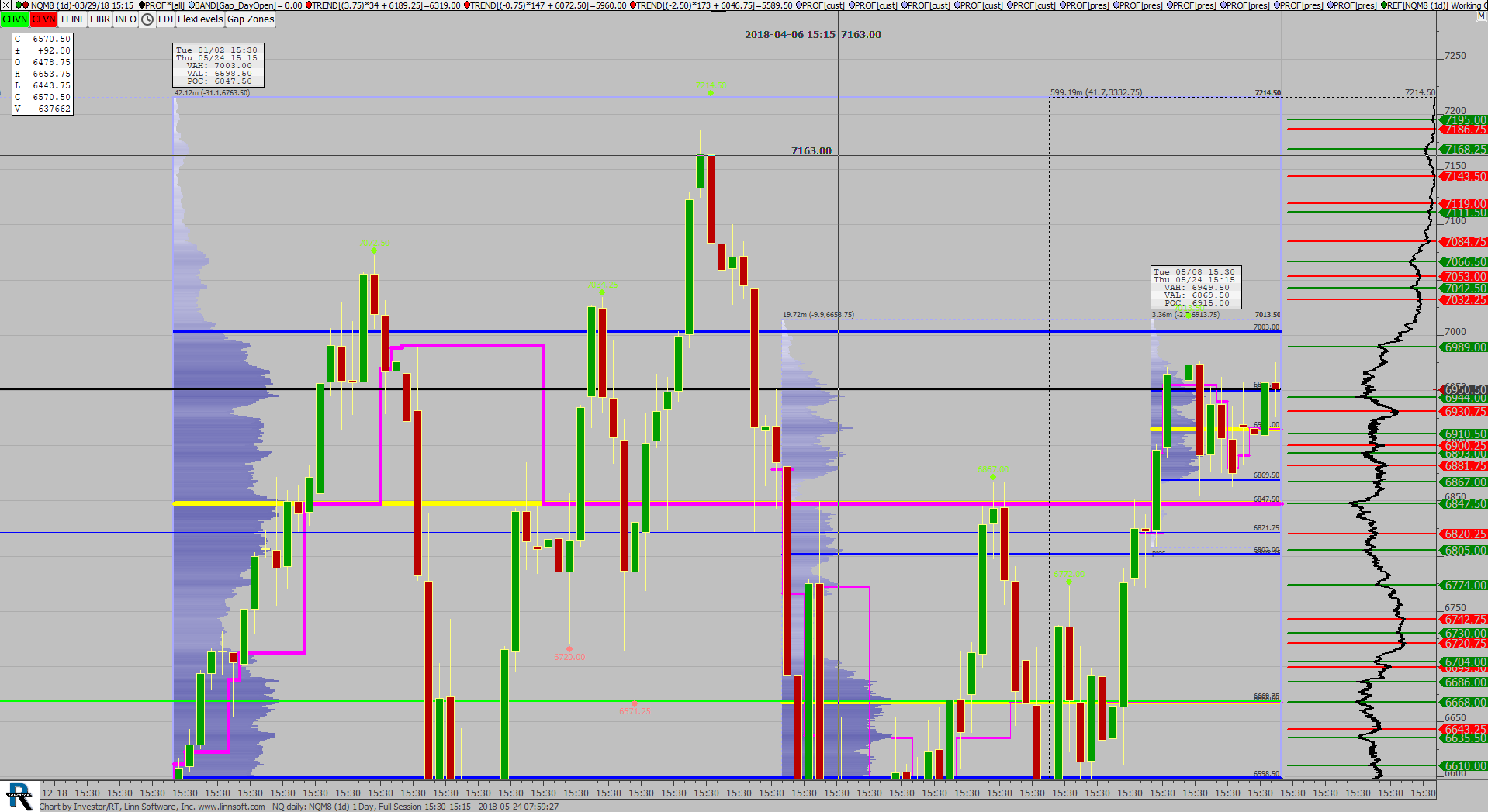
Task: Click the 7066.50 green price label
Action: 1464,262
